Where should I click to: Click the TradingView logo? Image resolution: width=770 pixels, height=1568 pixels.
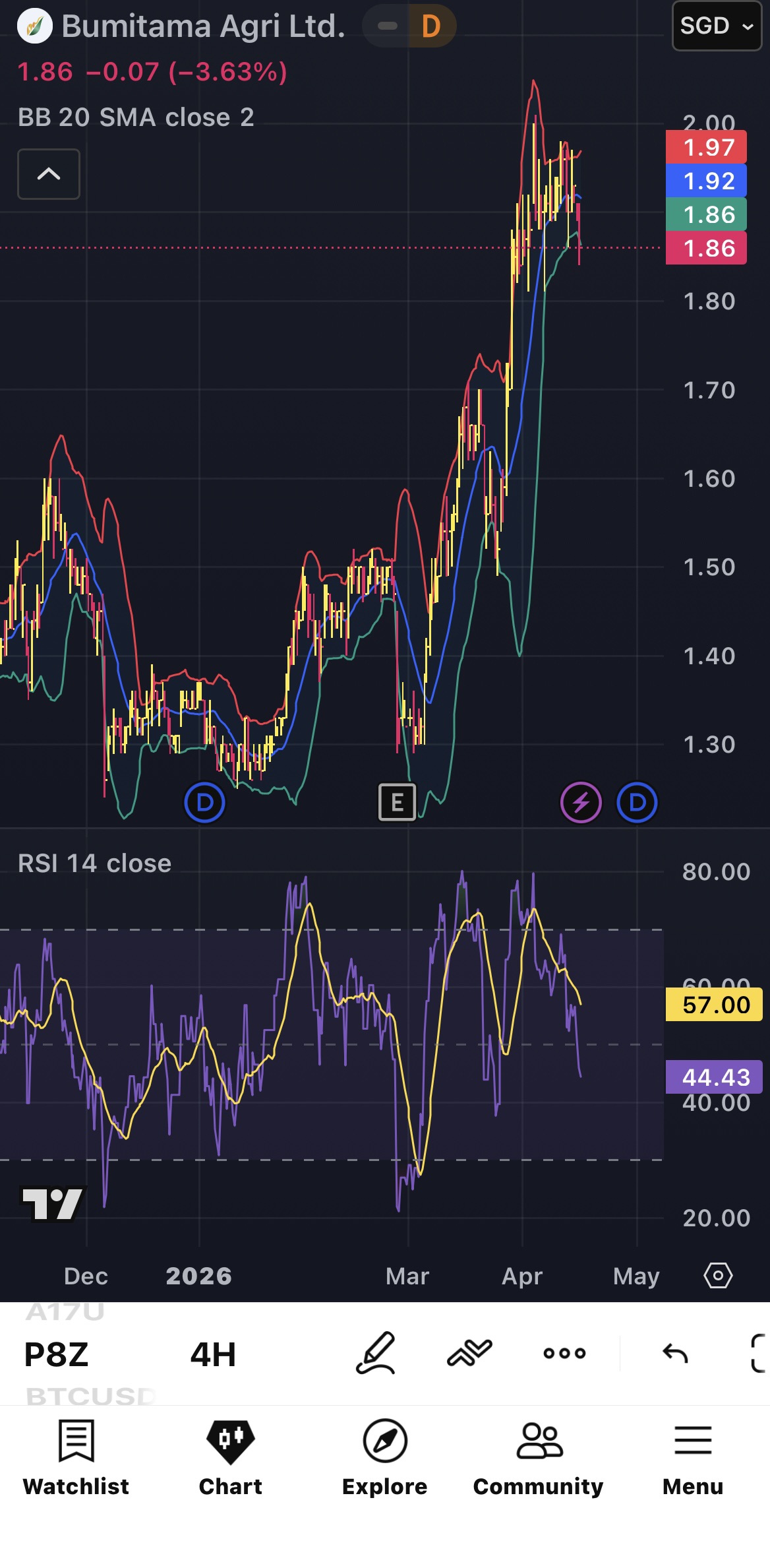click(53, 1205)
